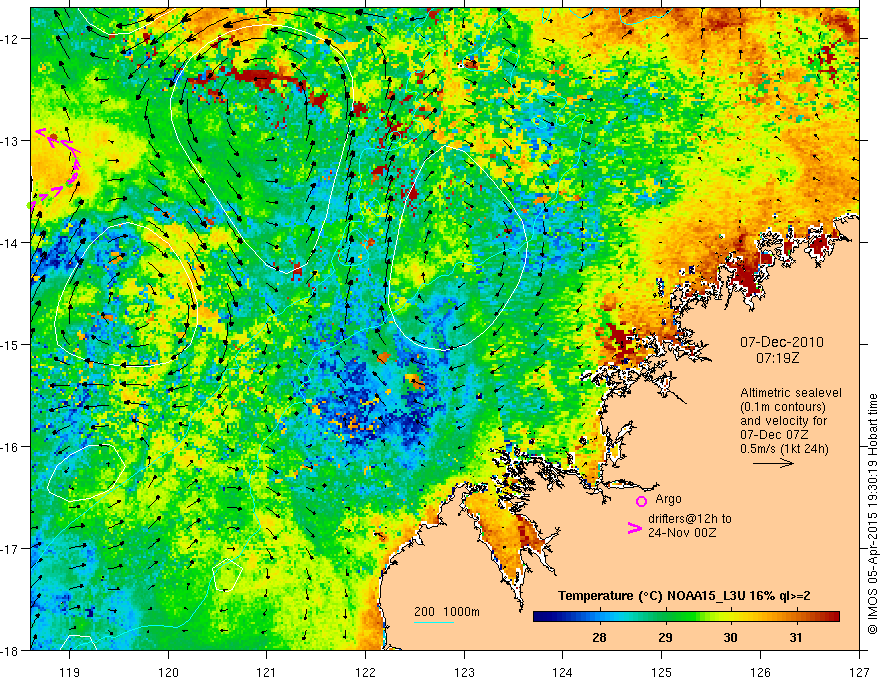Click longitude axis label 124
Image resolution: width=880 pixels, height=680 pixels.
tap(563, 672)
